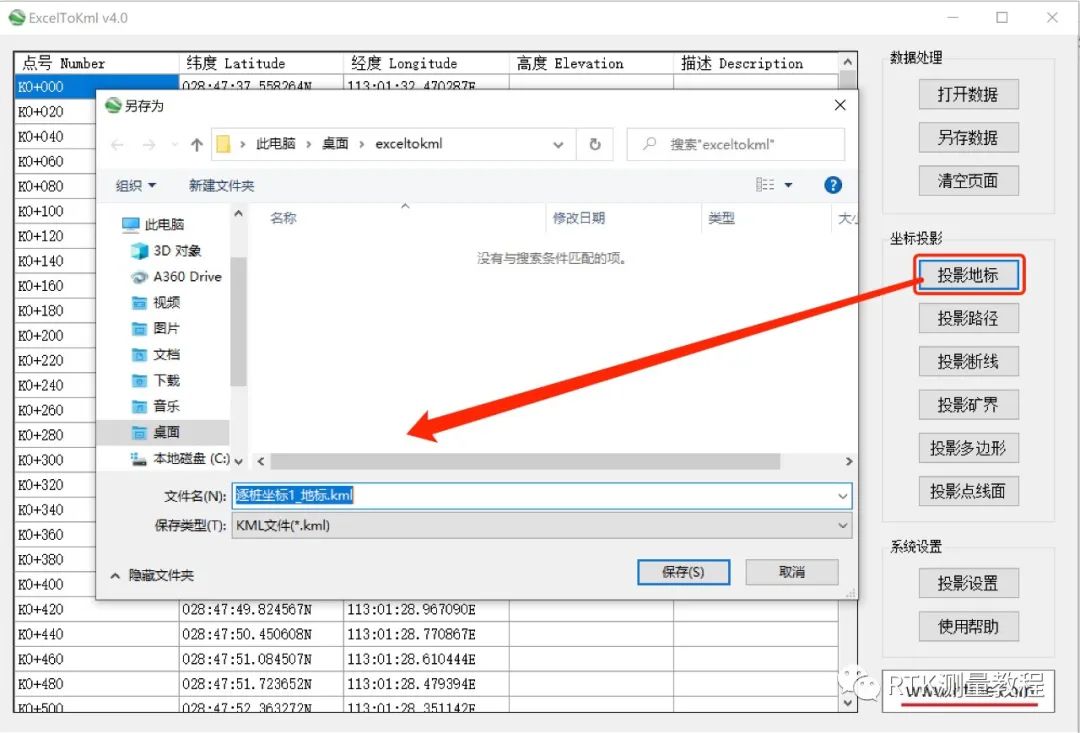
Task: Click the 另存数据 button
Action: pyautogui.click(x=968, y=138)
